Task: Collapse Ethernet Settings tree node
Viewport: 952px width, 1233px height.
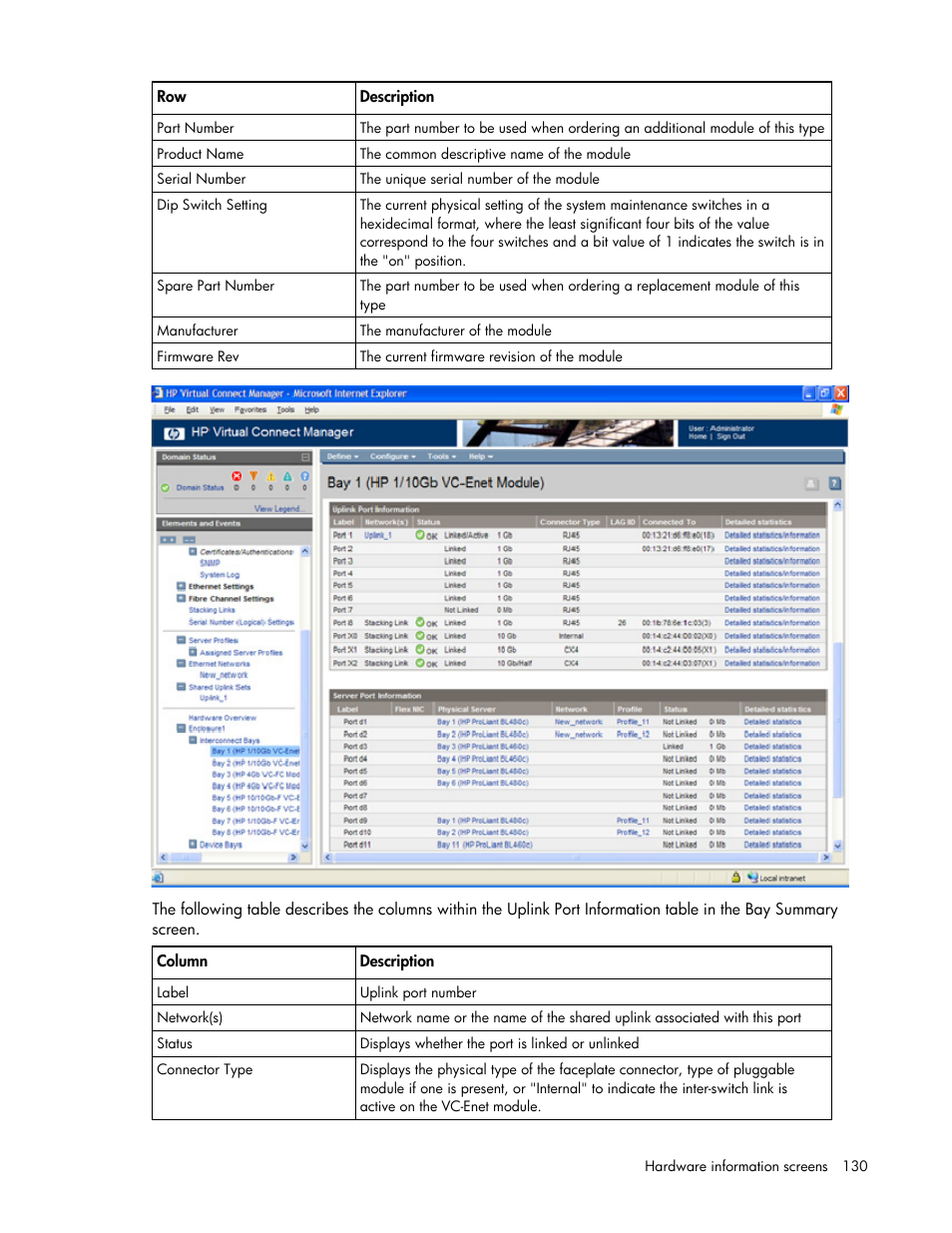Action: 182,586
